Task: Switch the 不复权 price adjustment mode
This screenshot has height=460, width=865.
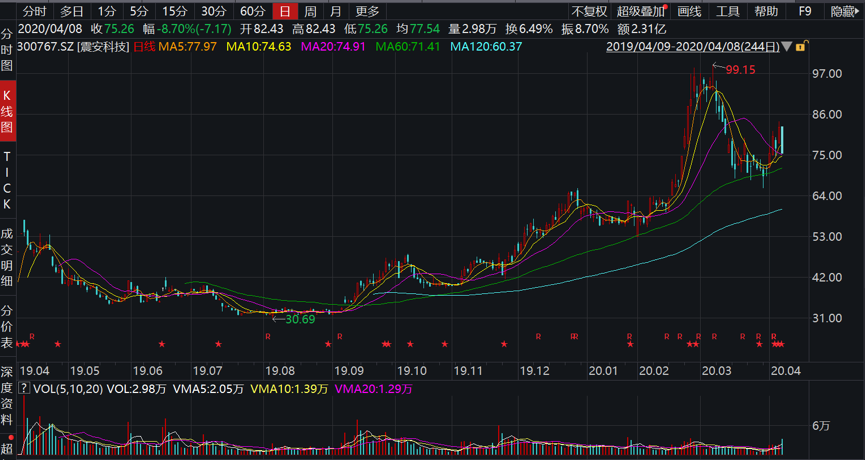Action: pyautogui.click(x=589, y=11)
